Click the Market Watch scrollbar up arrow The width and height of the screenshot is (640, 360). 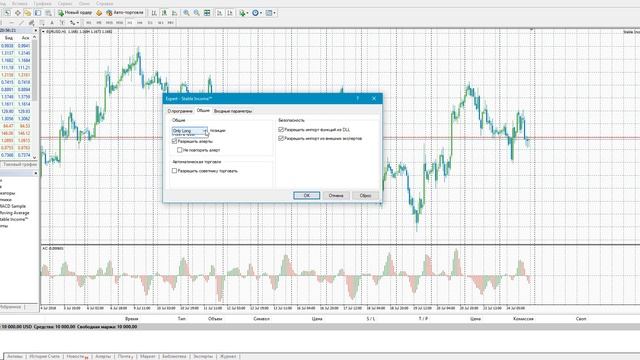35,38
